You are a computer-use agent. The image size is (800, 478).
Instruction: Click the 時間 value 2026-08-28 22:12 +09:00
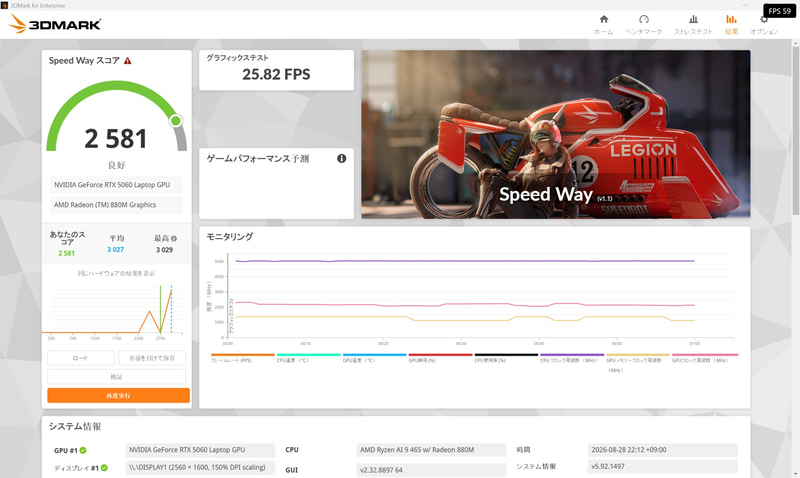tap(662, 450)
